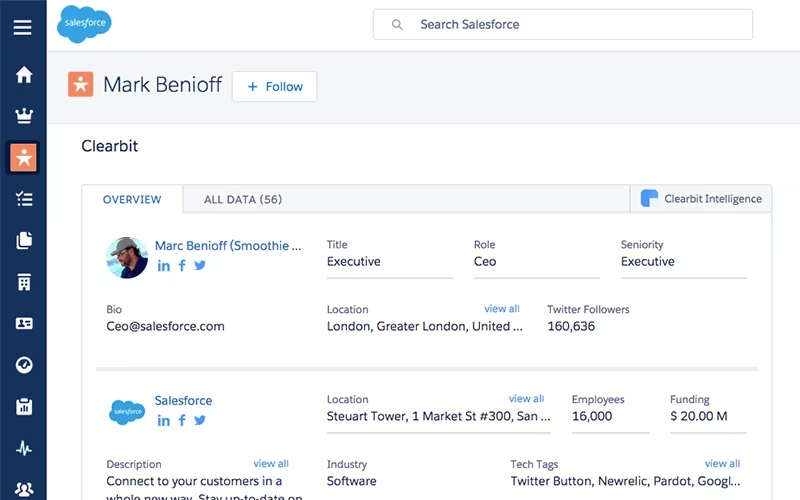800x500 pixels.
Task: Open the pulse activity icon in sidebar
Action: click(x=23, y=448)
